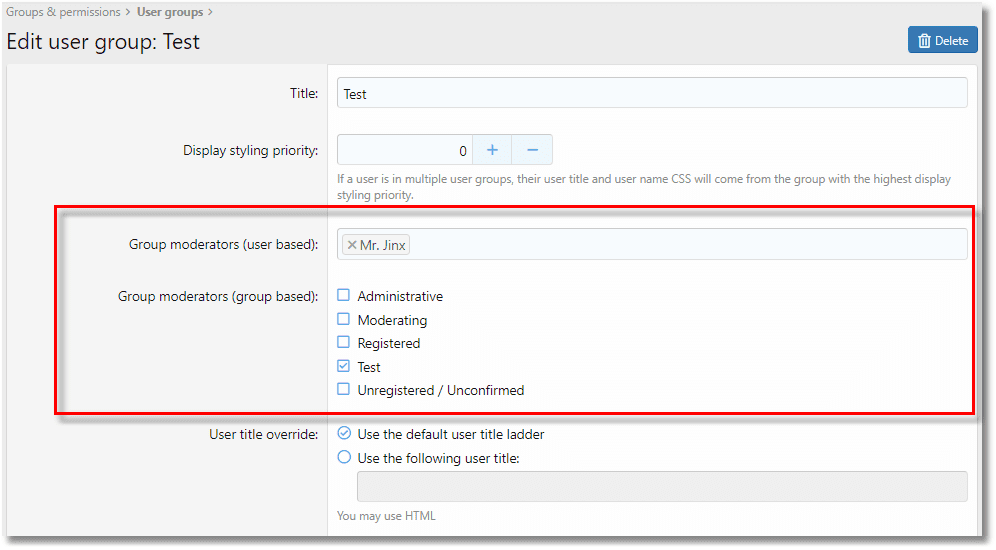Screen dimensions: 996x550
Task: Decrease display styling priority with minus
Action: pyautogui.click(x=532, y=150)
